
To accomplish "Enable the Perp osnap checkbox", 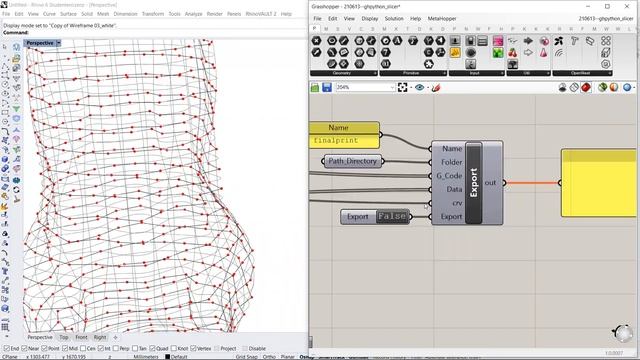I will point(116,349).
